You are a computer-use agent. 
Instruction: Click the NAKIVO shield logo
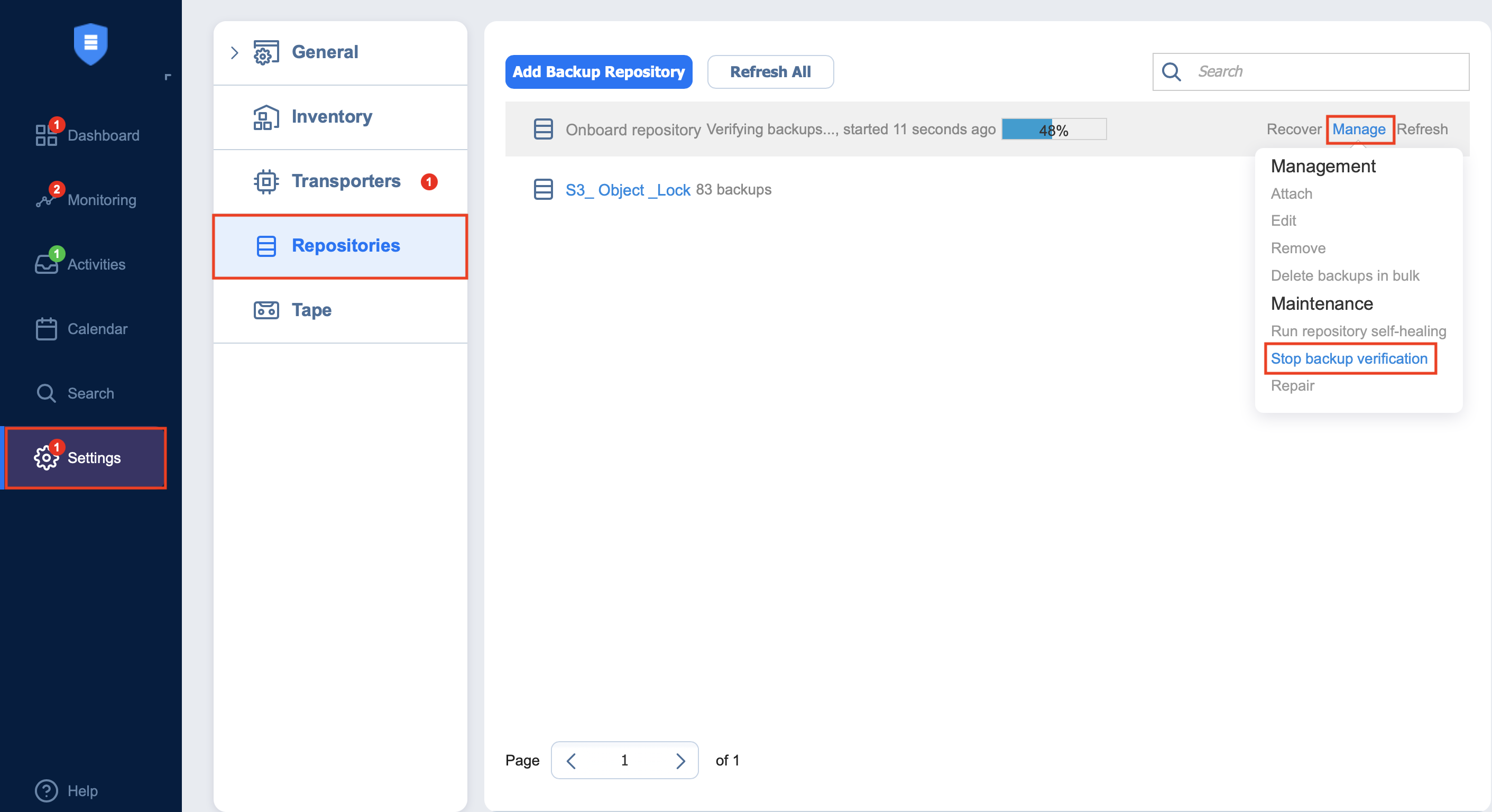pyautogui.click(x=91, y=43)
